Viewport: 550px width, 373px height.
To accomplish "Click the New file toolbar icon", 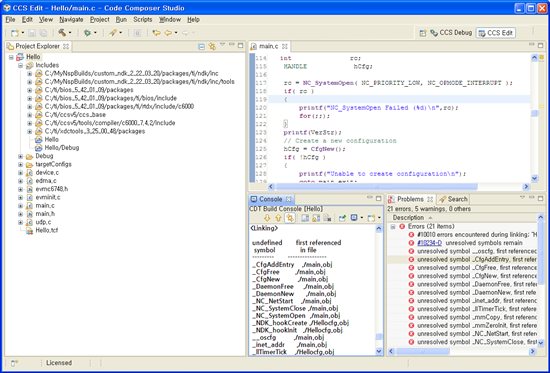I will coord(14,33).
